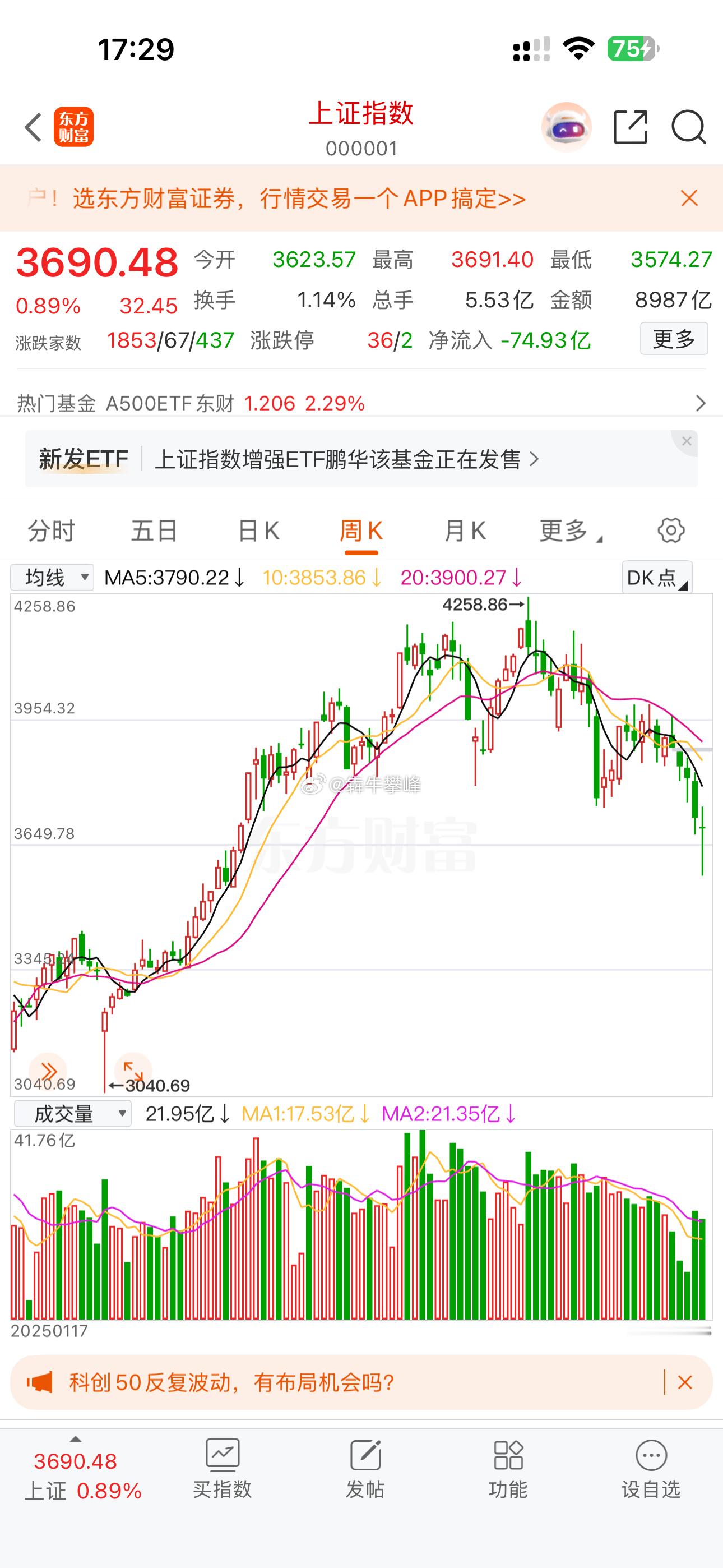Switch to the 日K tab

coord(258,531)
